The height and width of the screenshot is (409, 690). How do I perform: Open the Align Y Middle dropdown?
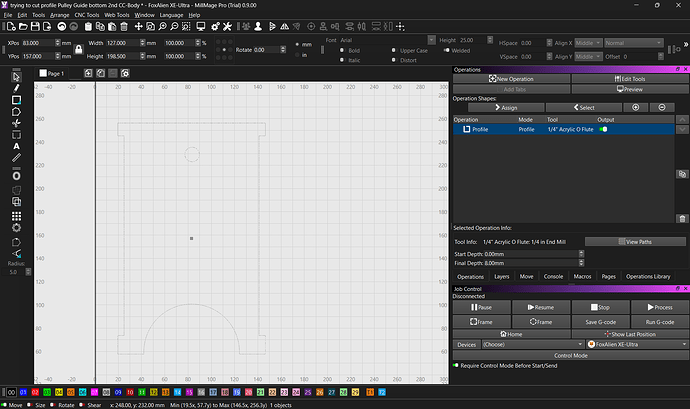coord(588,56)
